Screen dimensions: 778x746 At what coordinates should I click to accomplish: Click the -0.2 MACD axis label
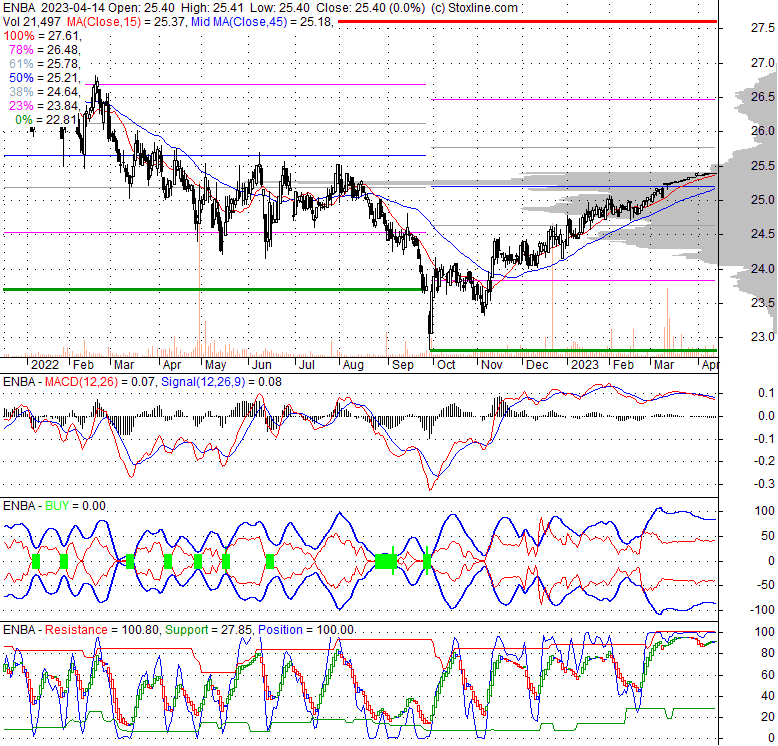(764, 461)
